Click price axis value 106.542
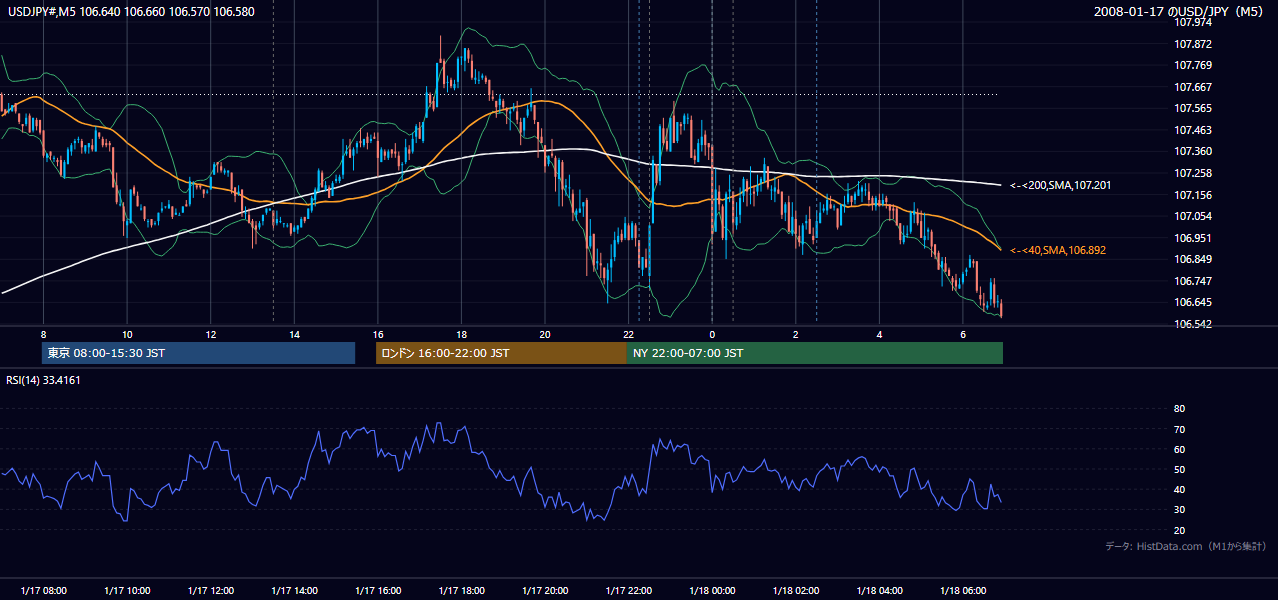Viewport: 1278px width, 600px height. [1194, 324]
